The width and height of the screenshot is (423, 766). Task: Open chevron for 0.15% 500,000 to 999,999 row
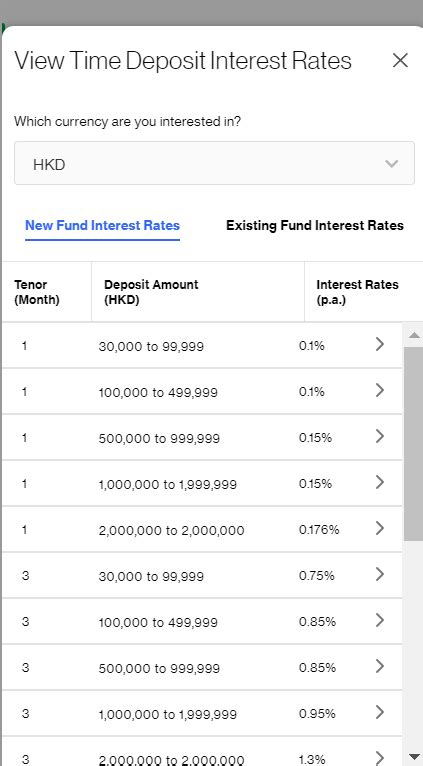pyautogui.click(x=380, y=437)
